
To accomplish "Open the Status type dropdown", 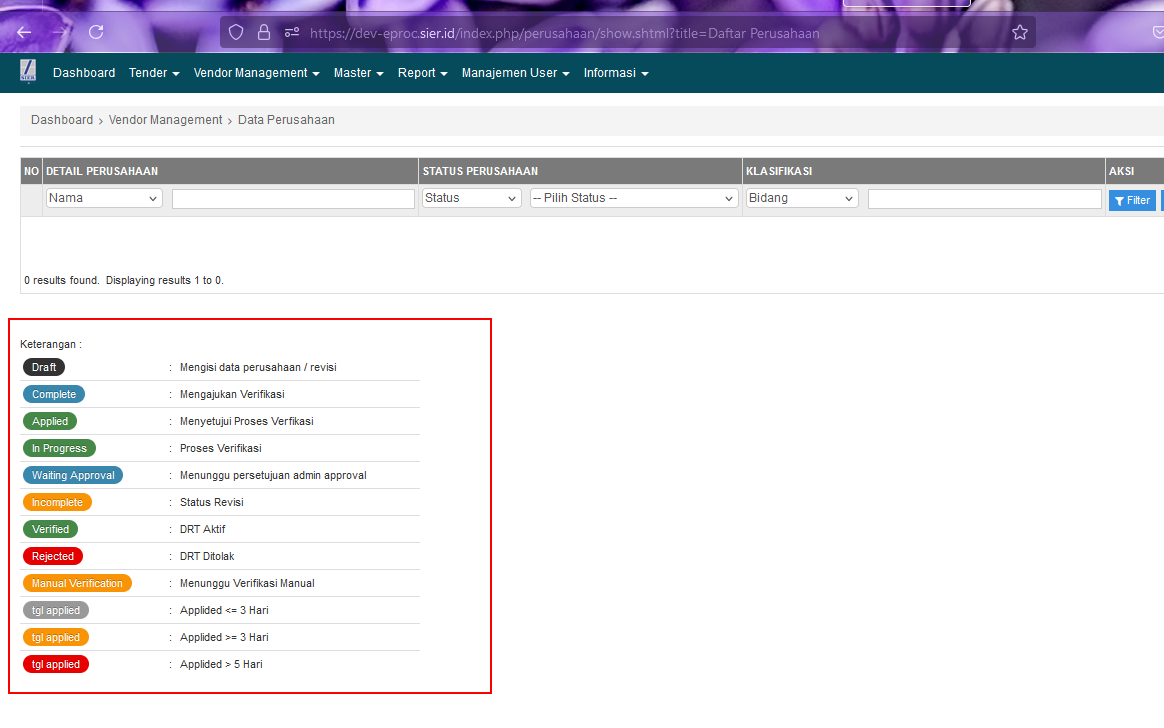I will coord(471,198).
